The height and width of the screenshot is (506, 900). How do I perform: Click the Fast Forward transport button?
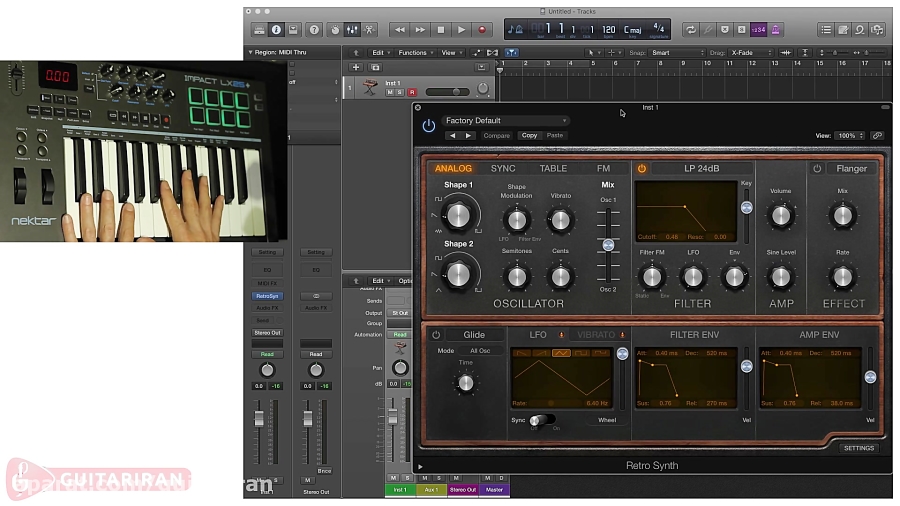pyautogui.click(x=420, y=30)
